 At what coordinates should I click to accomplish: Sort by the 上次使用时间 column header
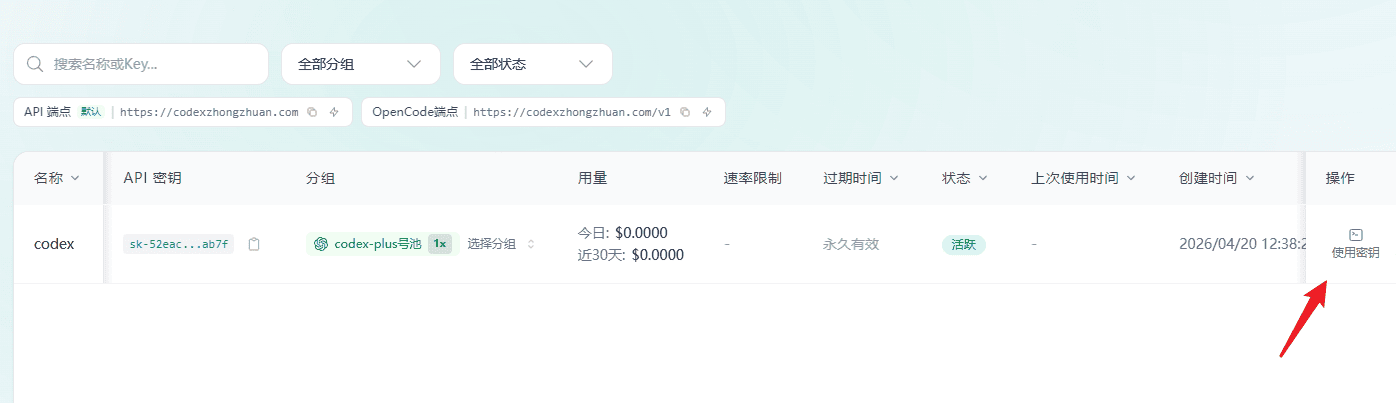click(x=1085, y=178)
